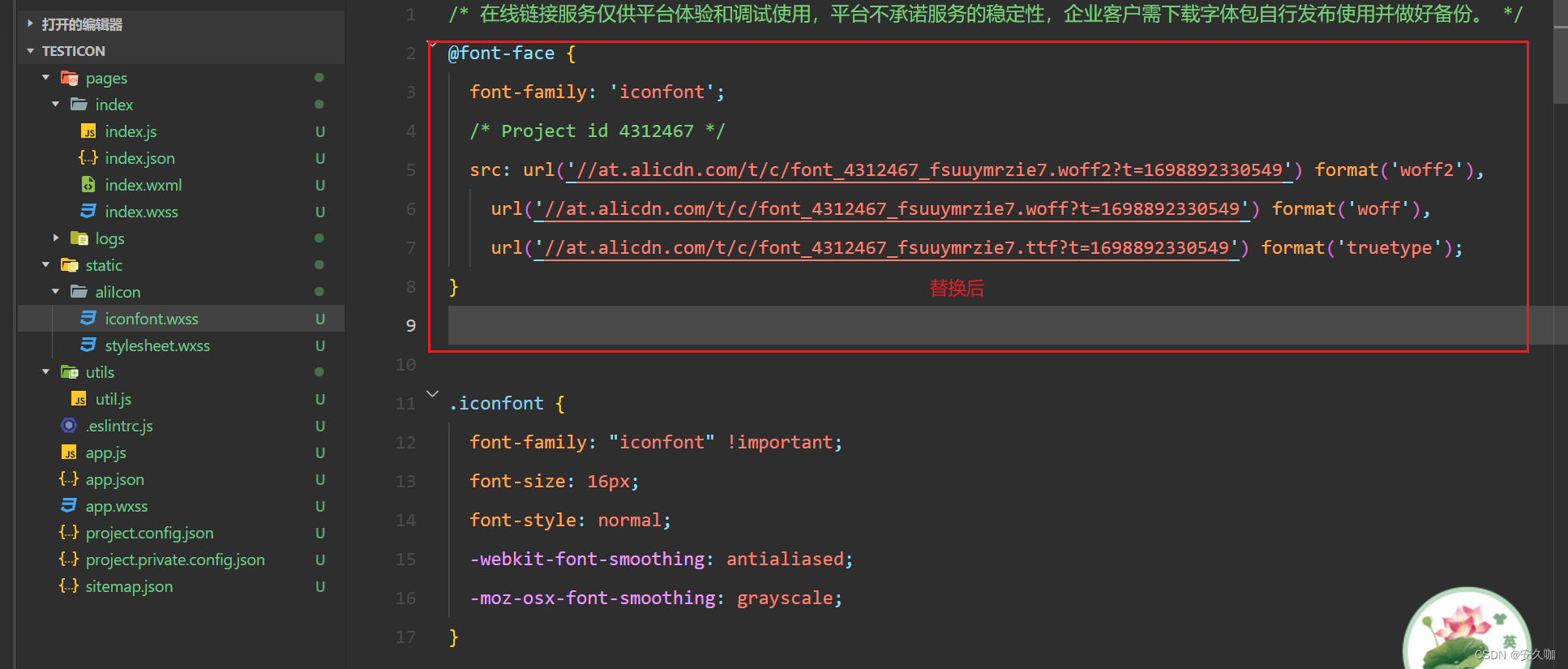Image resolution: width=1568 pixels, height=669 pixels.
Task: Click the aliIcon folder icon
Action: coord(79,292)
